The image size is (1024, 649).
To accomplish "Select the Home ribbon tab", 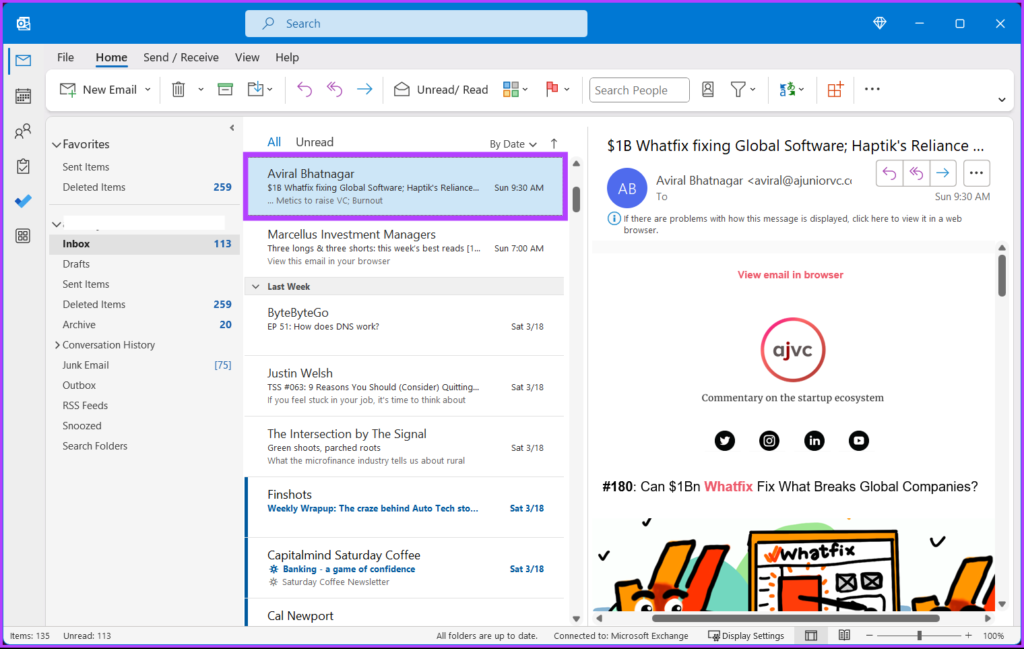I will click(111, 57).
